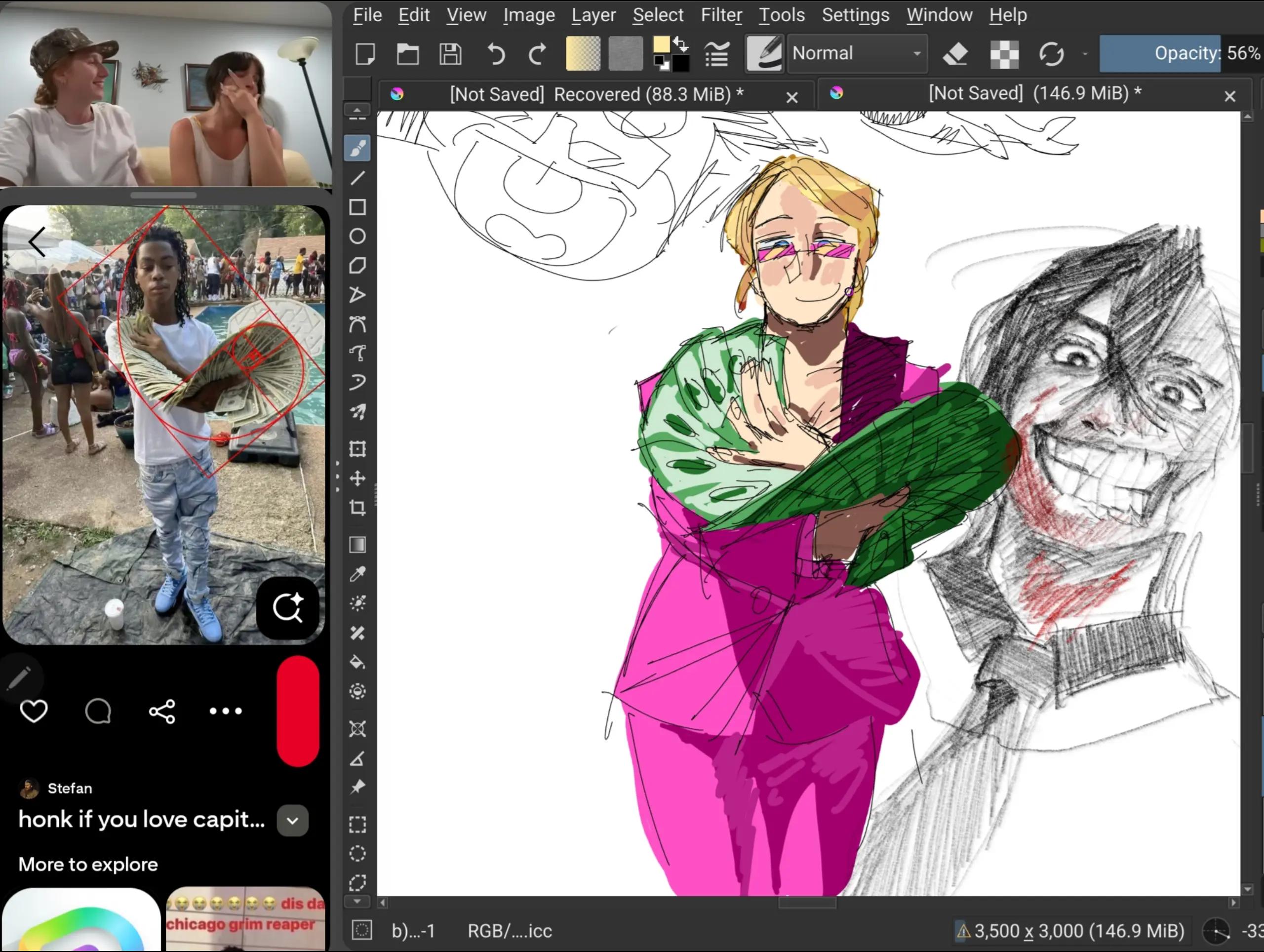Open the Fill Patterns picker
The height and width of the screenshot is (952, 1264).
pyautogui.click(x=626, y=54)
